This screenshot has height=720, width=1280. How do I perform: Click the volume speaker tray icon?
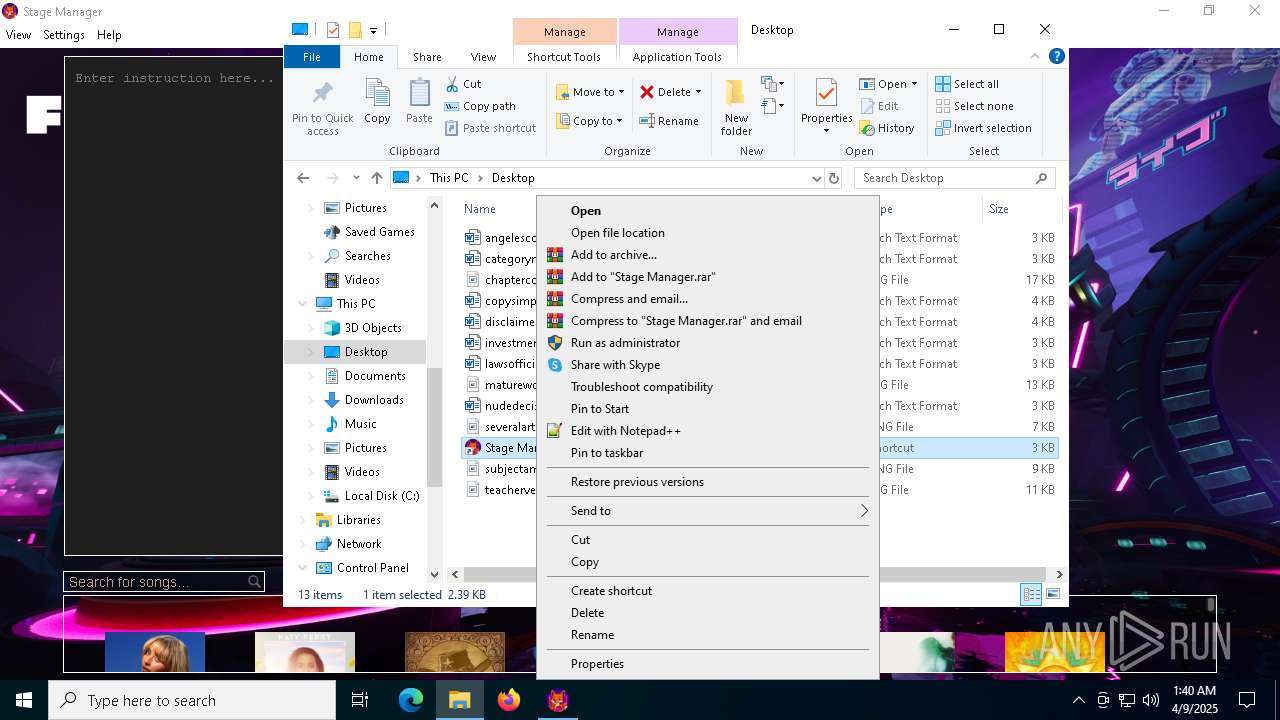[1150, 700]
